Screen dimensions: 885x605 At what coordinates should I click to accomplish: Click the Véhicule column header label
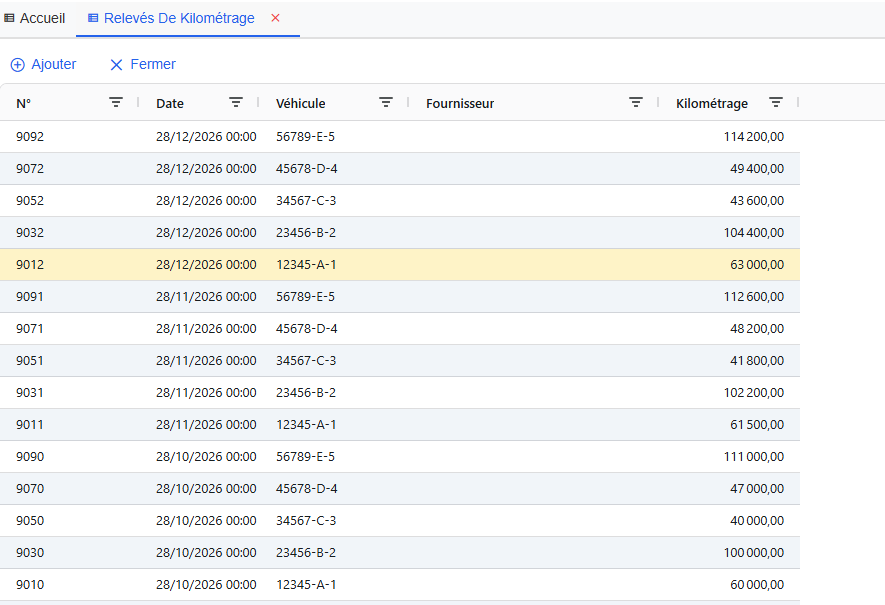tap(301, 103)
